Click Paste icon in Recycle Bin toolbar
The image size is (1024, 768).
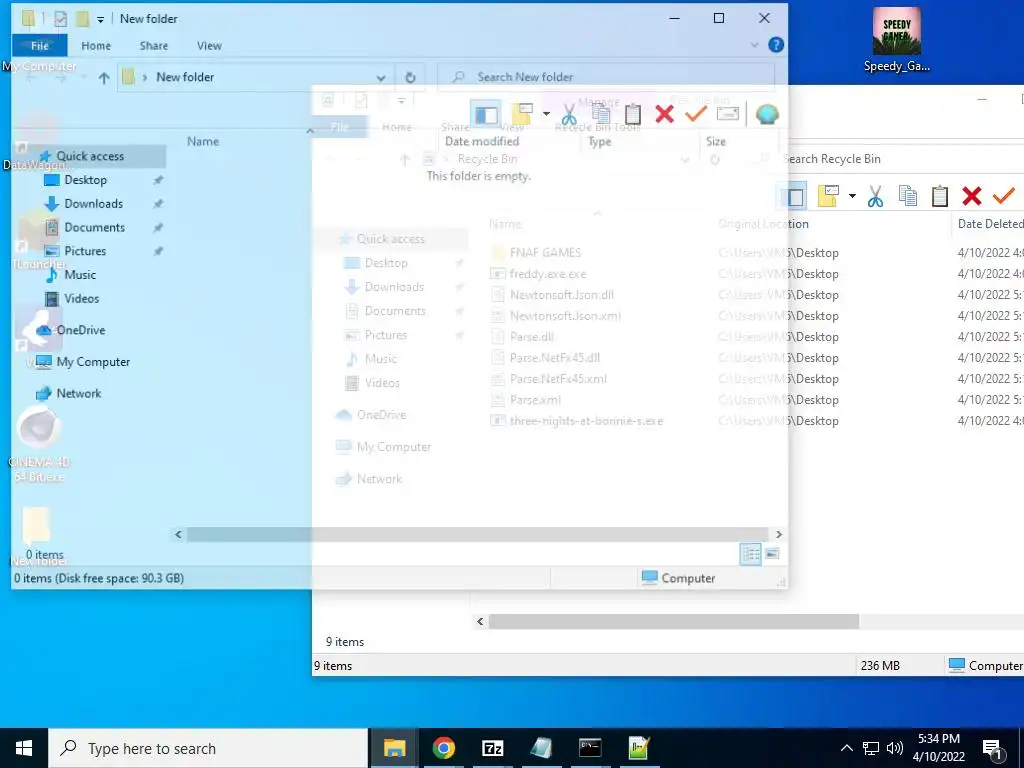point(939,196)
